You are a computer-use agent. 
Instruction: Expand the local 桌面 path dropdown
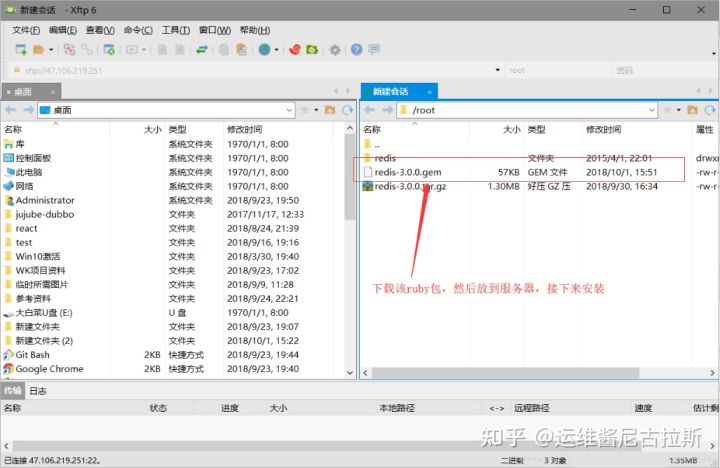[x=289, y=110]
